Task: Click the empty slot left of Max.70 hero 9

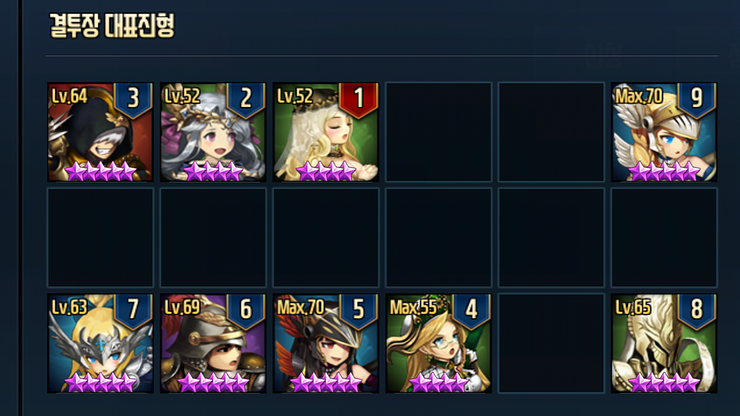Action: click(x=551, y=132)
